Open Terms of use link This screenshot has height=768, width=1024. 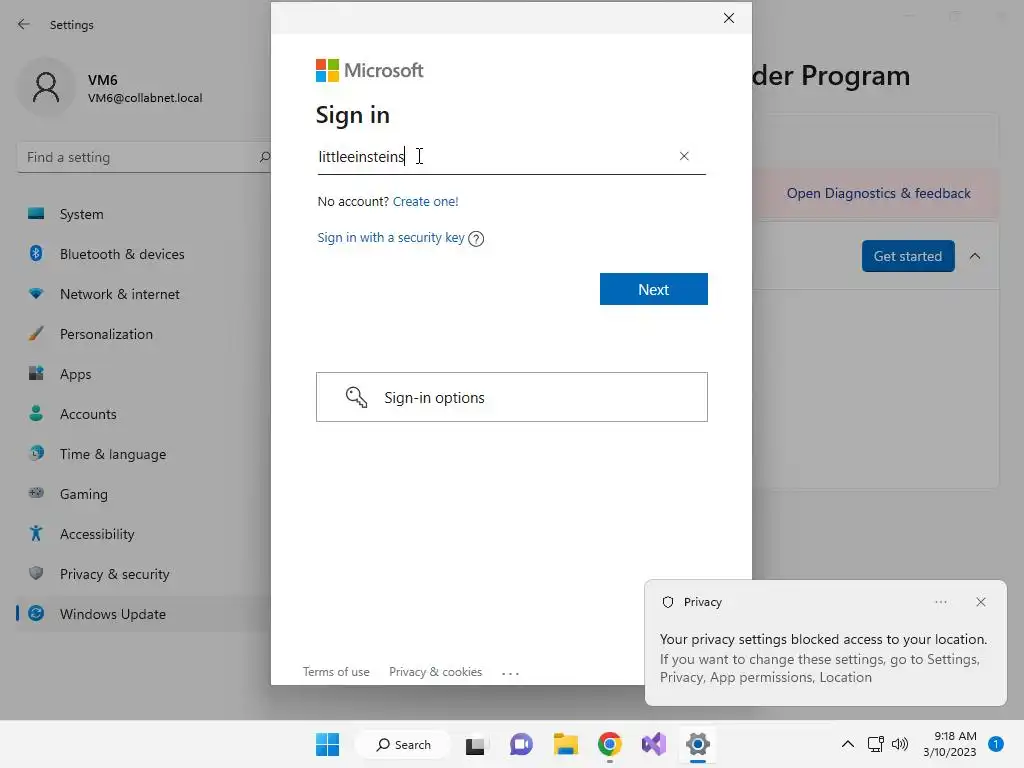coord(336,672)
